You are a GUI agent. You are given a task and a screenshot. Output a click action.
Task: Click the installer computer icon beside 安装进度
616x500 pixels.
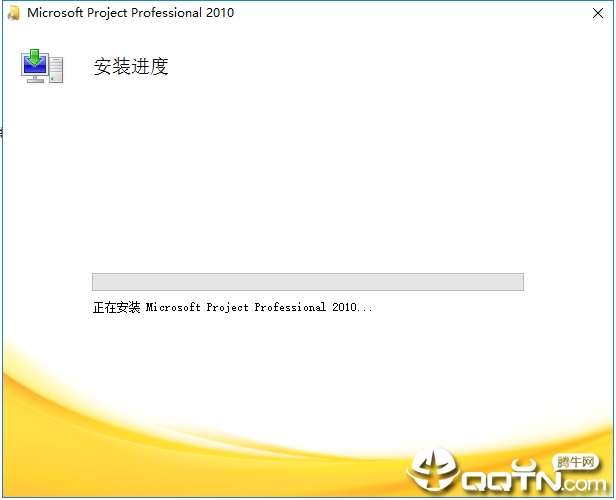(x=42, y=66)
